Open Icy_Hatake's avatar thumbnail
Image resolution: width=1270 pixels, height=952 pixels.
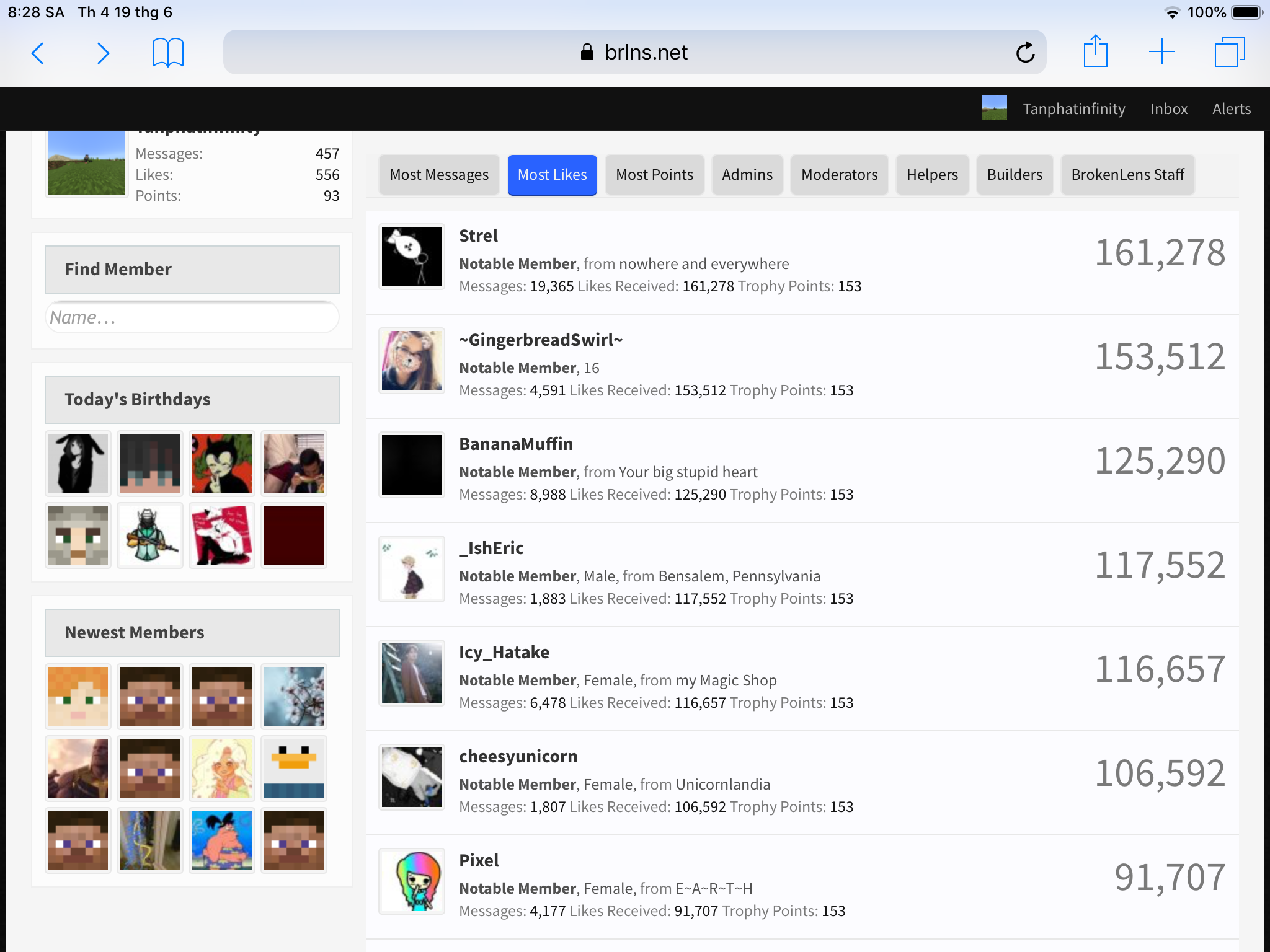[412, 673]
